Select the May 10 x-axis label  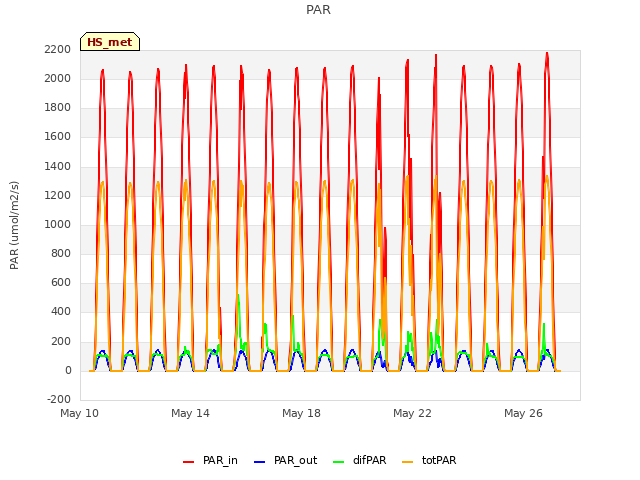[80, 413]
